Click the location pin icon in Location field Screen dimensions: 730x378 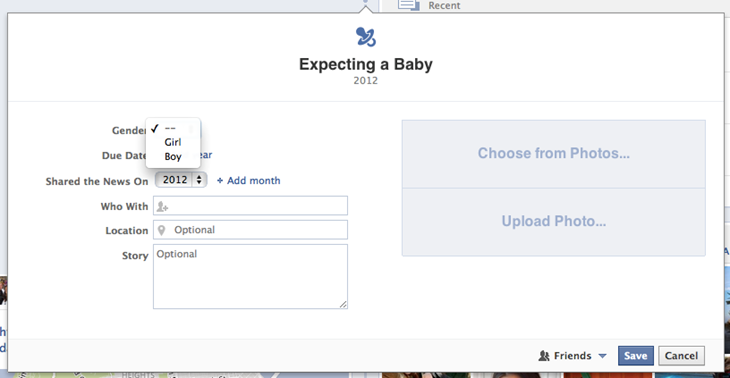pyautogui.click(x=162, y=230)
